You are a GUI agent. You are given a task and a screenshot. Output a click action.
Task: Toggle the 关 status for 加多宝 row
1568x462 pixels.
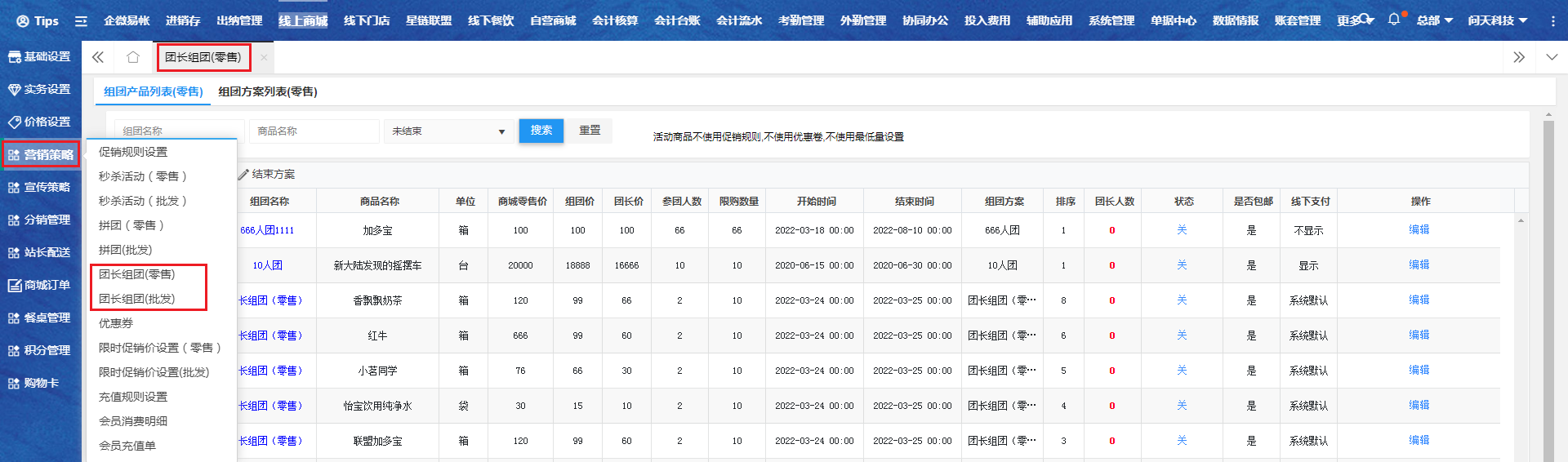click(1181, 230)
